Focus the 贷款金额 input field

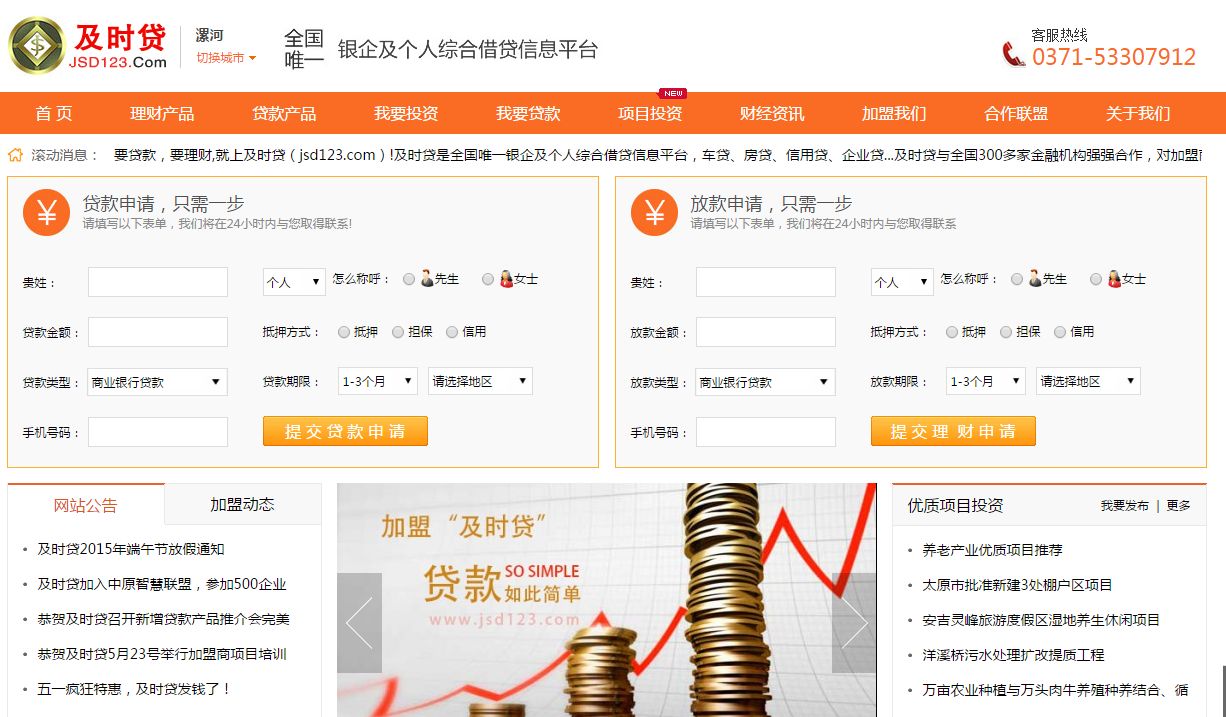(x=158, y=332)
